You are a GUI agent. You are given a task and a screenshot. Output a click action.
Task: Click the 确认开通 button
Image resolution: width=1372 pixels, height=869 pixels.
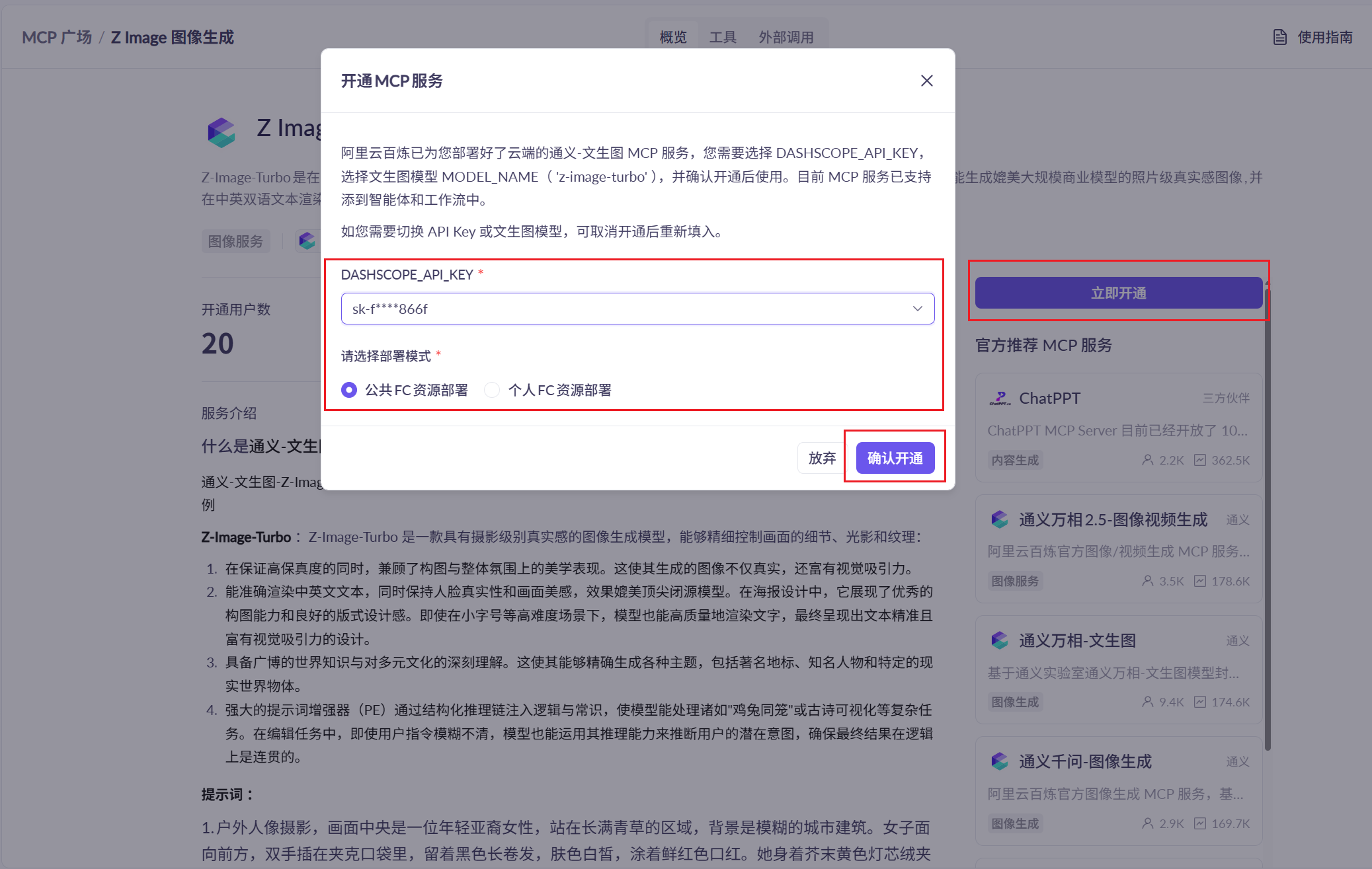coord(895,458)
